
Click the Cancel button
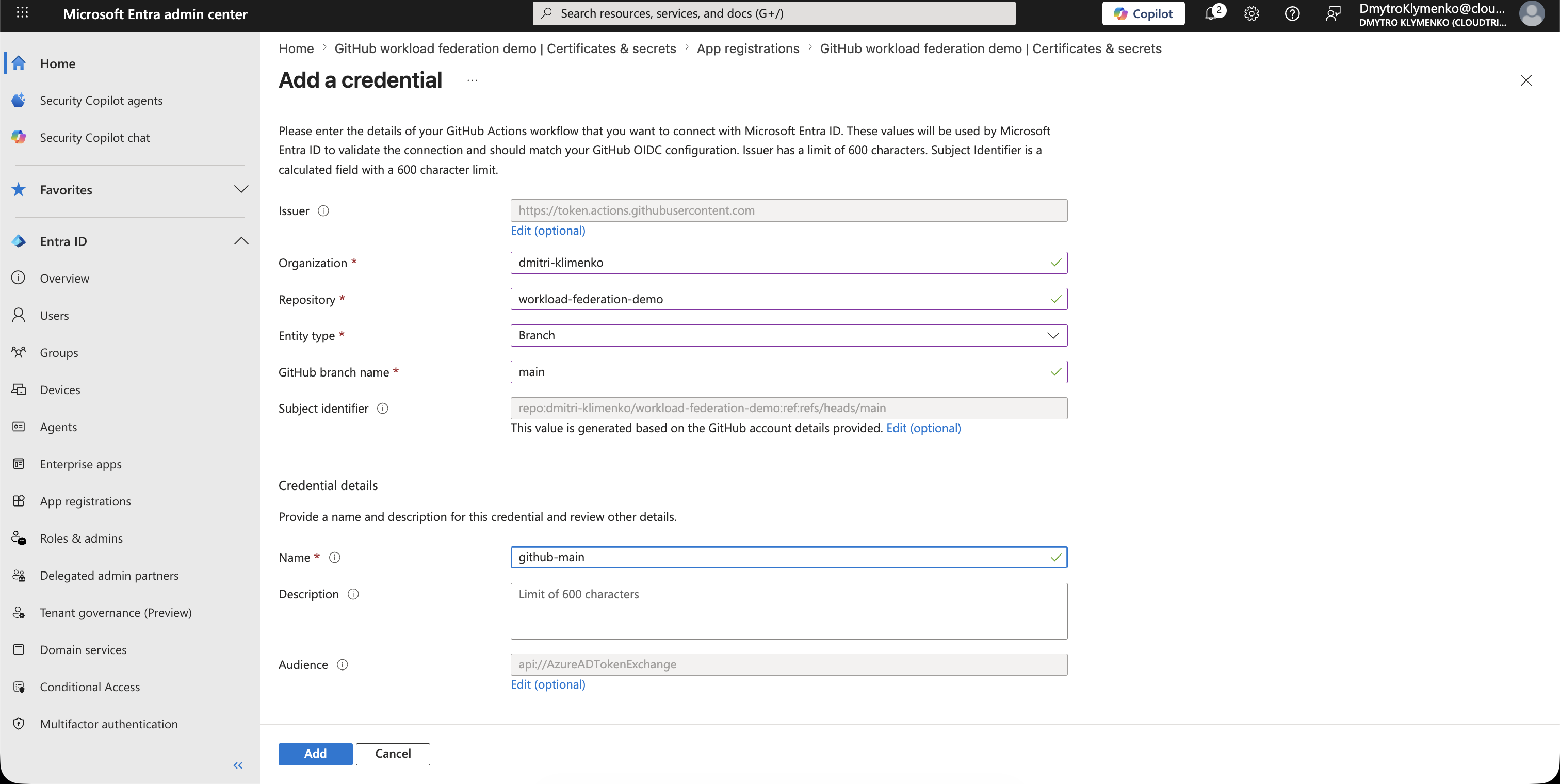(393, 754)
